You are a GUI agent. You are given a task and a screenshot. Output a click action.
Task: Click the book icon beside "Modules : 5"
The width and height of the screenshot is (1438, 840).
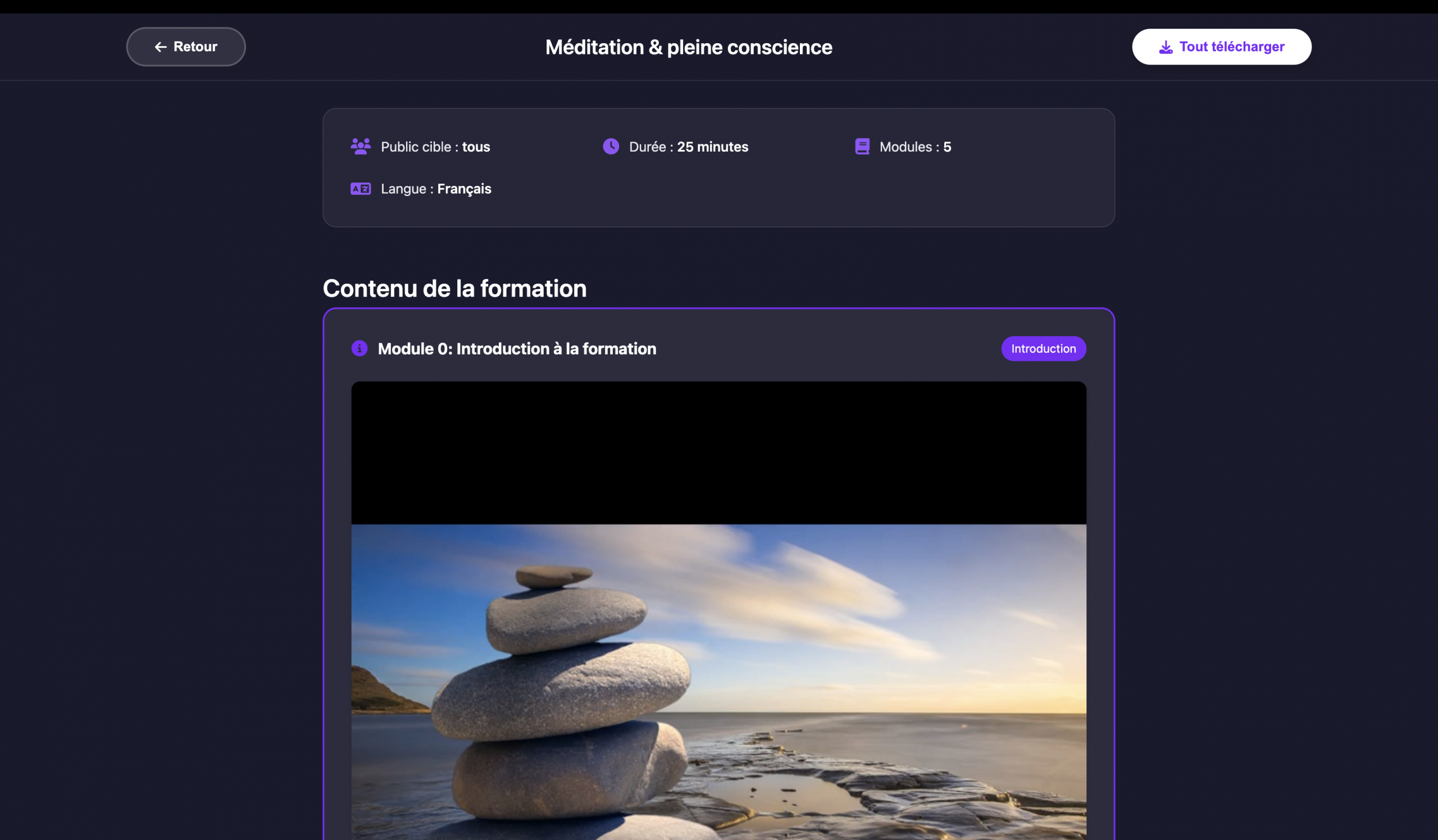862,146
